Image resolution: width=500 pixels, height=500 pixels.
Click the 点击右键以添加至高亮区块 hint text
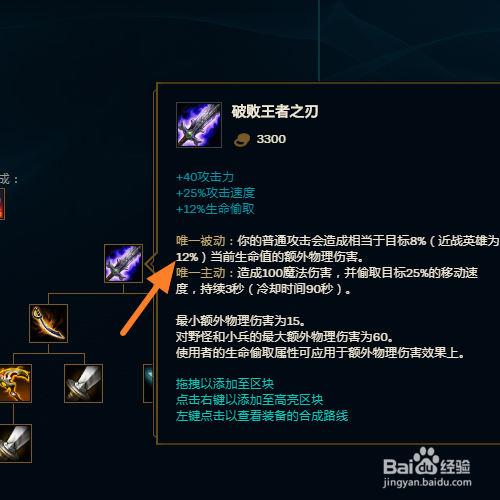(249, 400)
